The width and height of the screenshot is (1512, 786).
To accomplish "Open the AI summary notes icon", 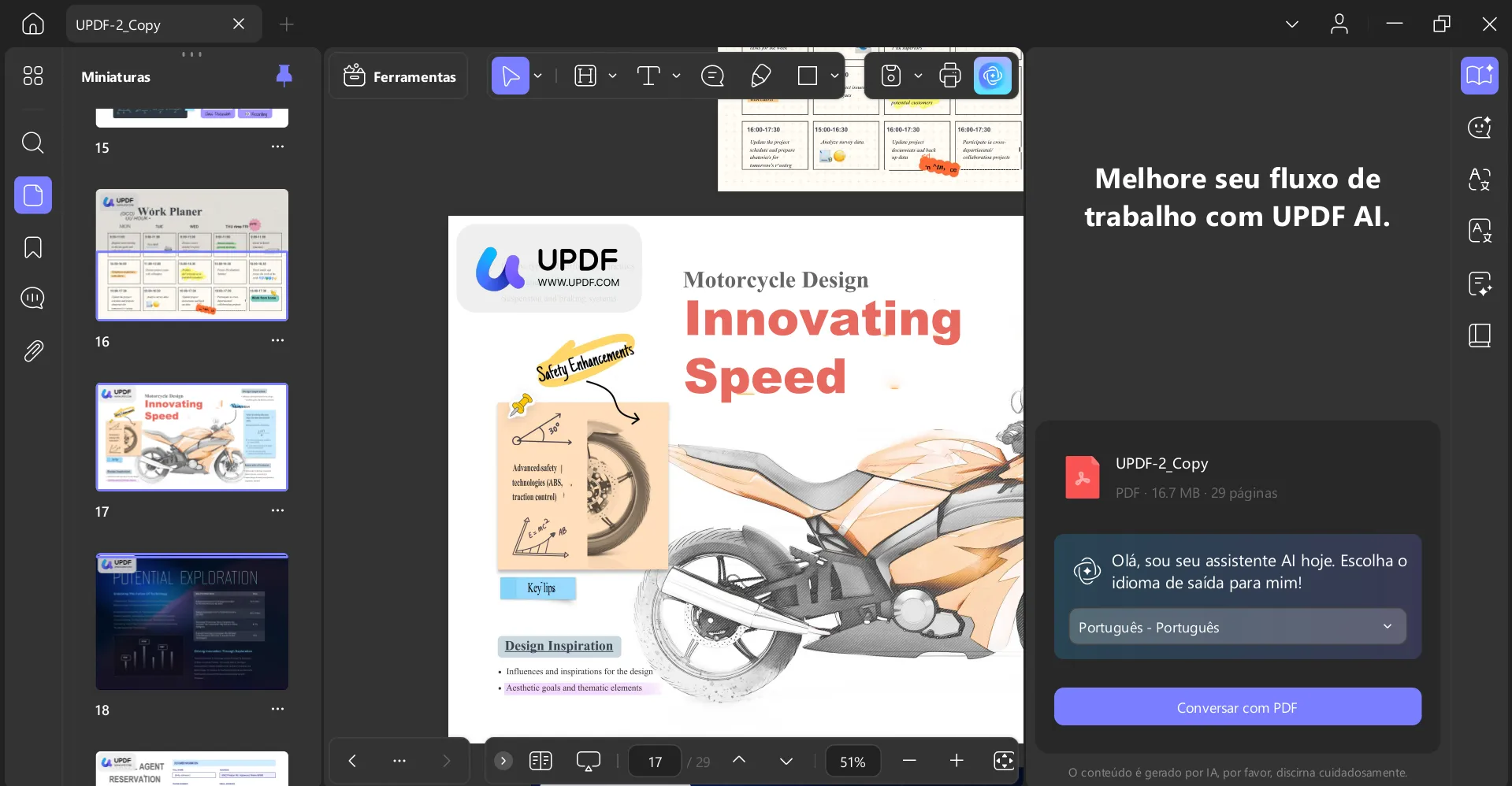I will coord(1480,284).
